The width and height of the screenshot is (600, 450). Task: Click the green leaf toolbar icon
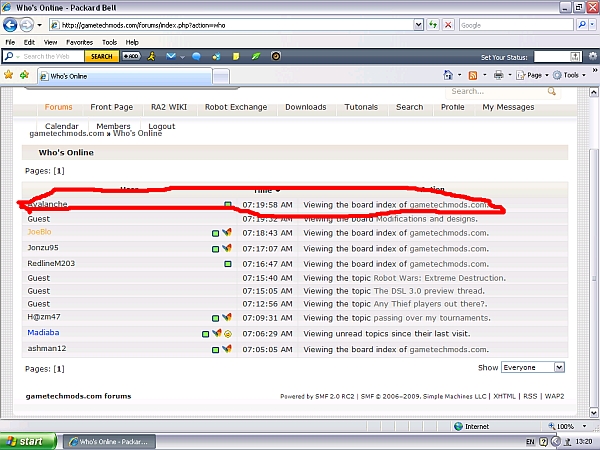coord(256,57)
